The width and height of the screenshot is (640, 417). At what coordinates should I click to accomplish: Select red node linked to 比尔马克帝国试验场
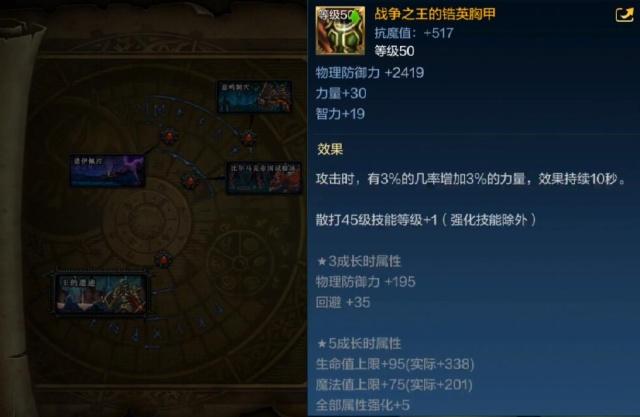189,180
